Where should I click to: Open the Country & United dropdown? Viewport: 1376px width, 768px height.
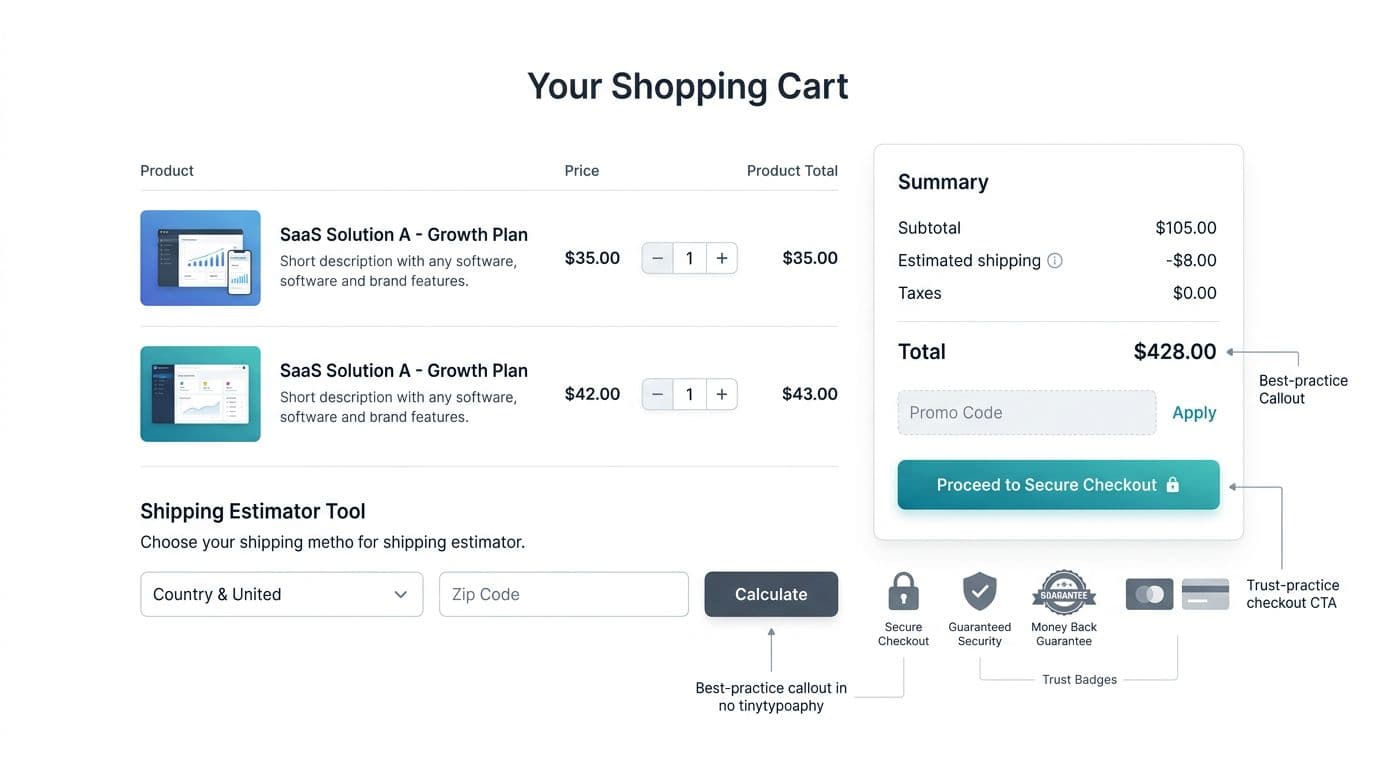[281, 593]
